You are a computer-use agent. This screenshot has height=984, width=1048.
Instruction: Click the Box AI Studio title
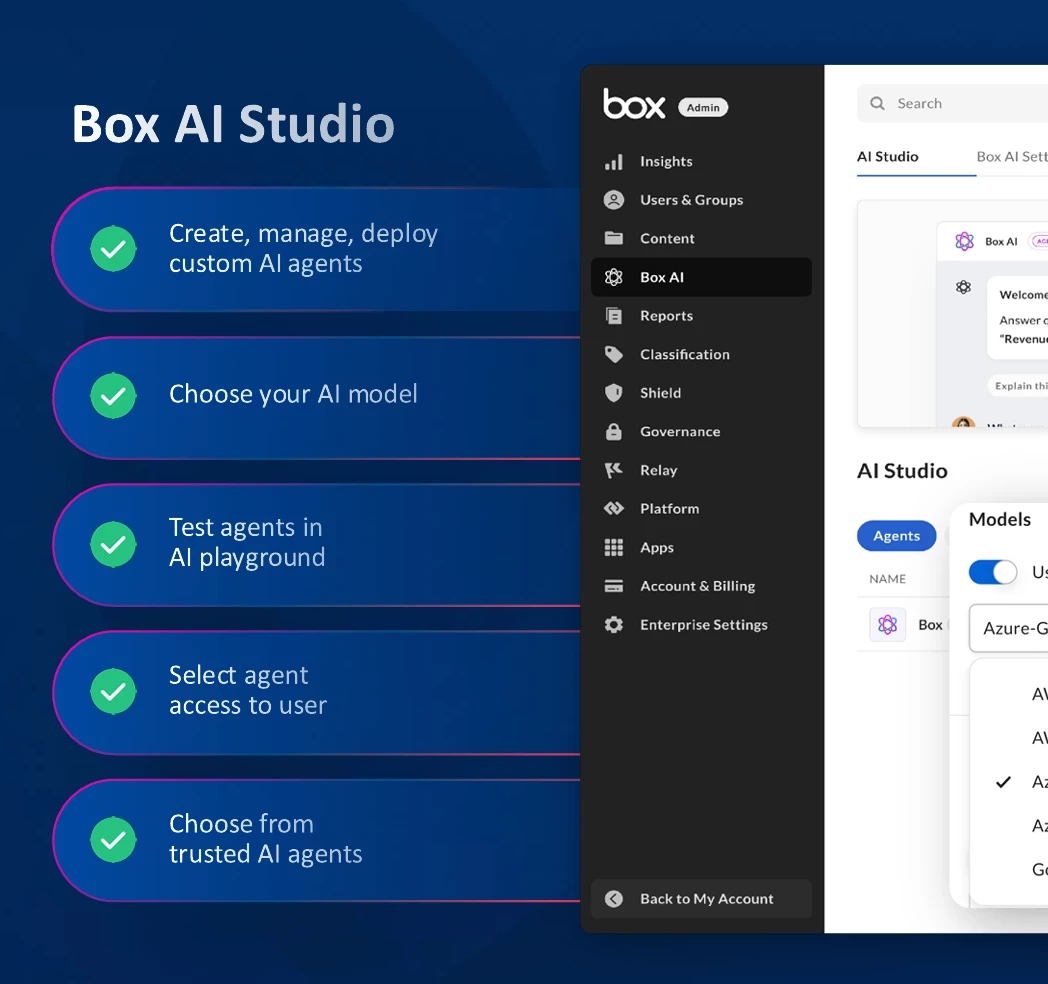233,124
